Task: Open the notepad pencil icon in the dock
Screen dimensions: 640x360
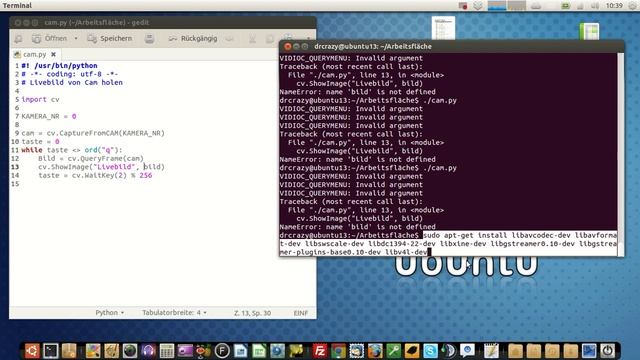Action: [x=491, y=351]
